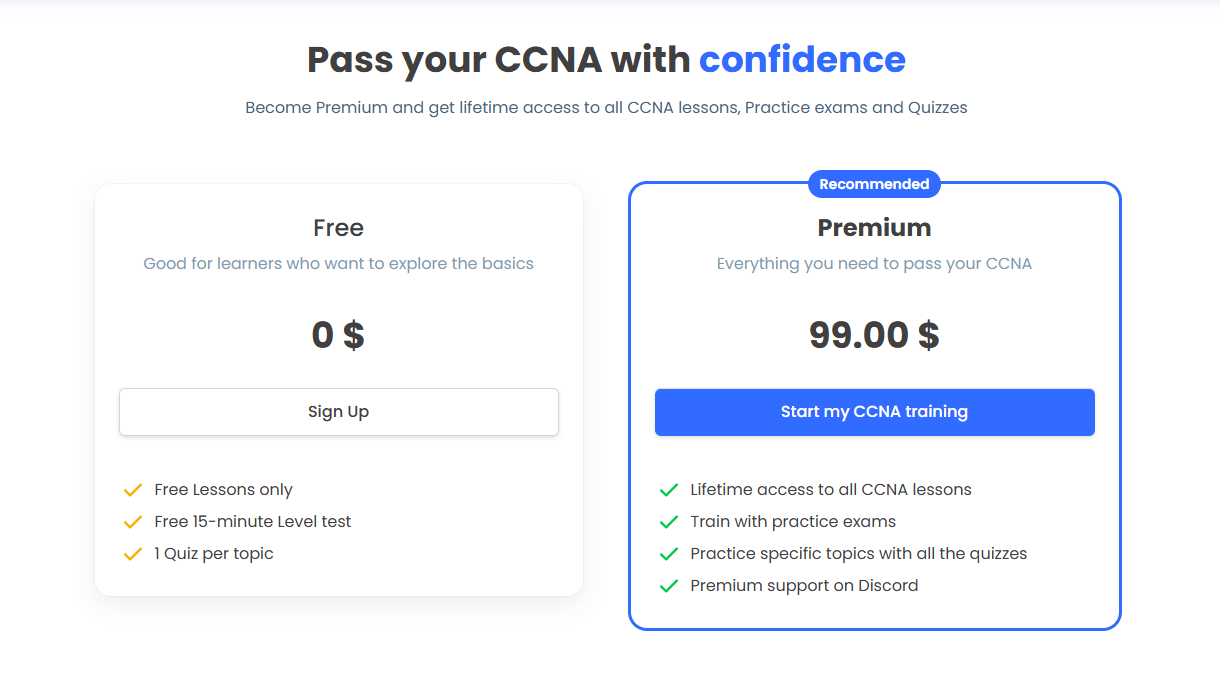Click the word confidence in the heading

pyautogui.click(x=802, y=60)
